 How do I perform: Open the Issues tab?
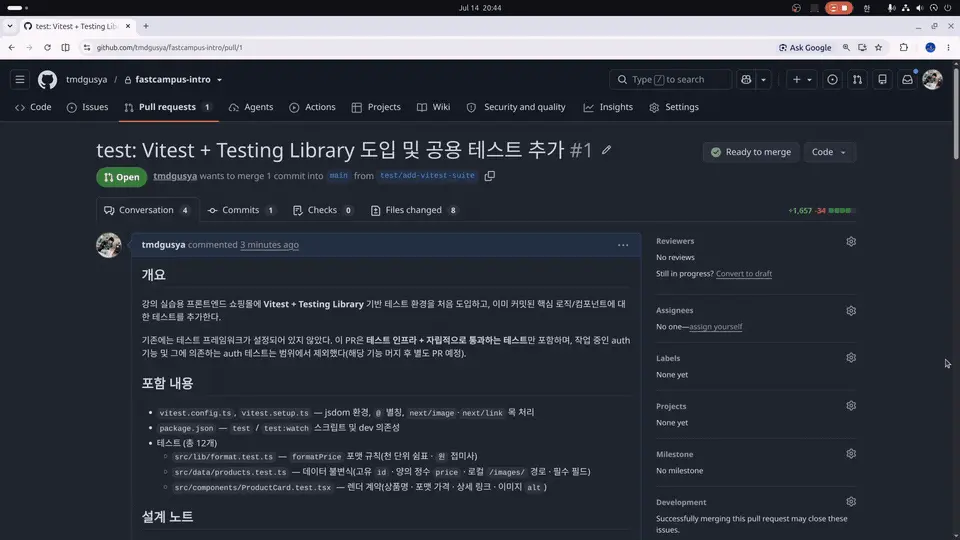click(x=88, y=107)
